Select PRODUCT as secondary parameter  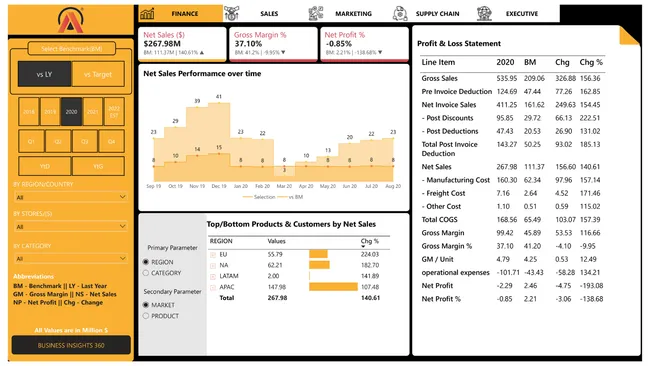(x=146, y=316)
